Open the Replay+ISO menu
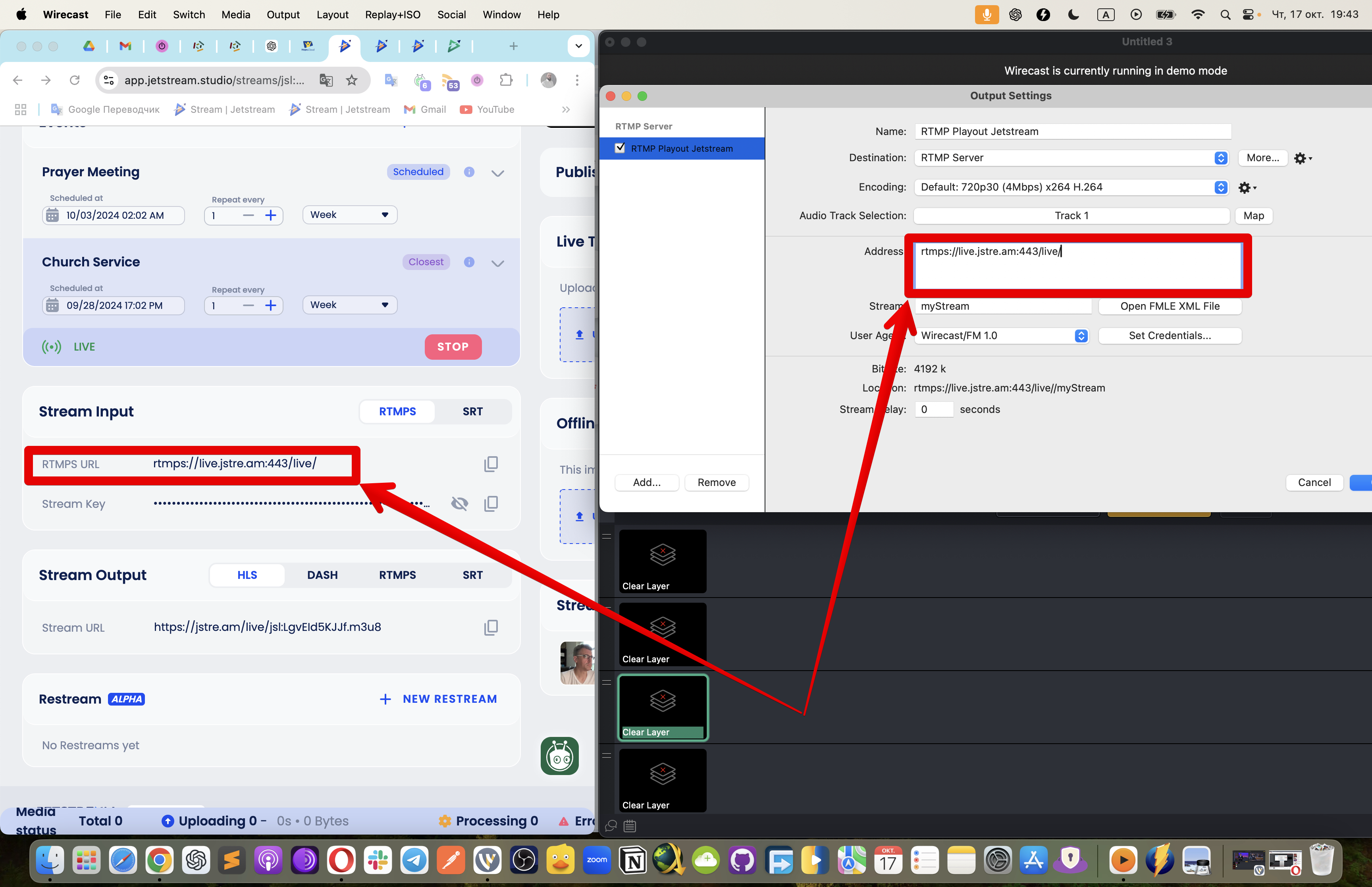 pyautogui.click(x=393, y=15)
